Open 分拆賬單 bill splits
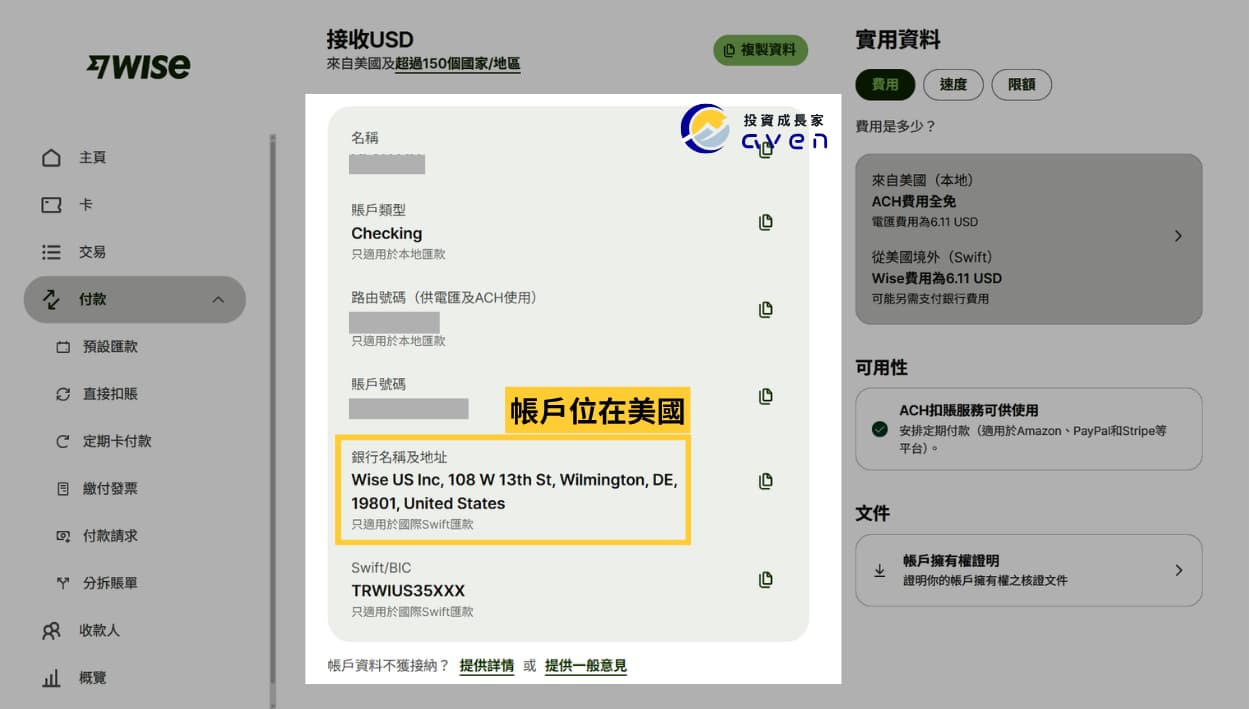 [x=110, y=583]
